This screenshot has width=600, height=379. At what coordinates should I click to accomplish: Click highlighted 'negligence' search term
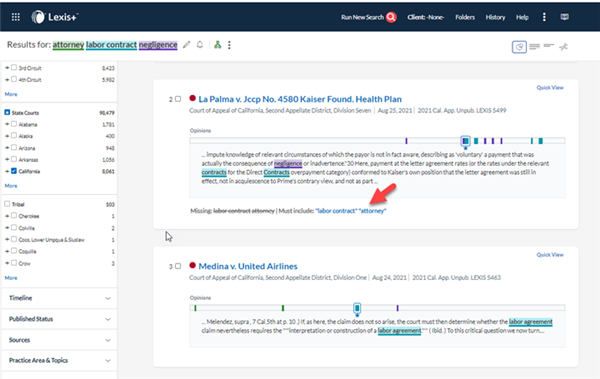tap(158, 45)
